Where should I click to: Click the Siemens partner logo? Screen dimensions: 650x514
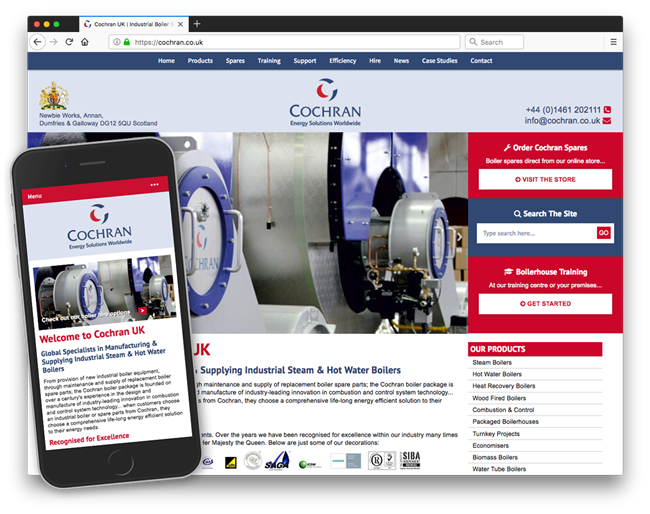[x=346, y=461]
